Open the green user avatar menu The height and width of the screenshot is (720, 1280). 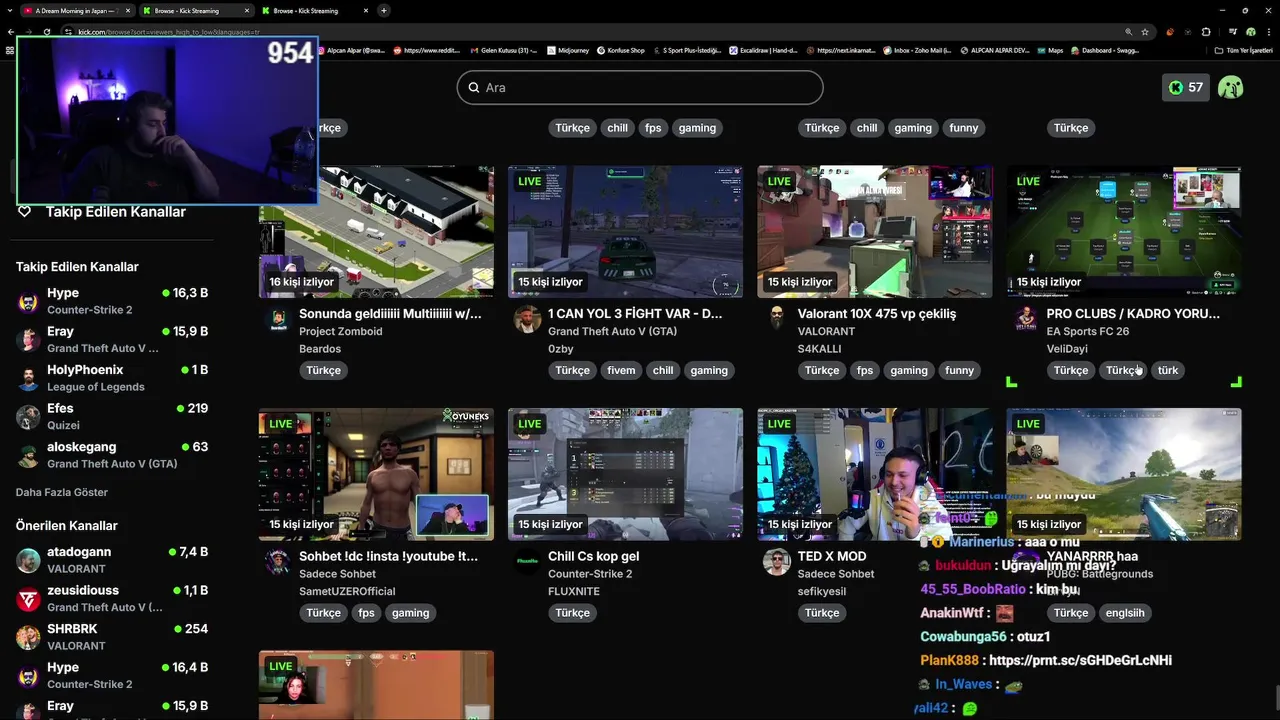pyautogui.click(x=1231, y=87)
